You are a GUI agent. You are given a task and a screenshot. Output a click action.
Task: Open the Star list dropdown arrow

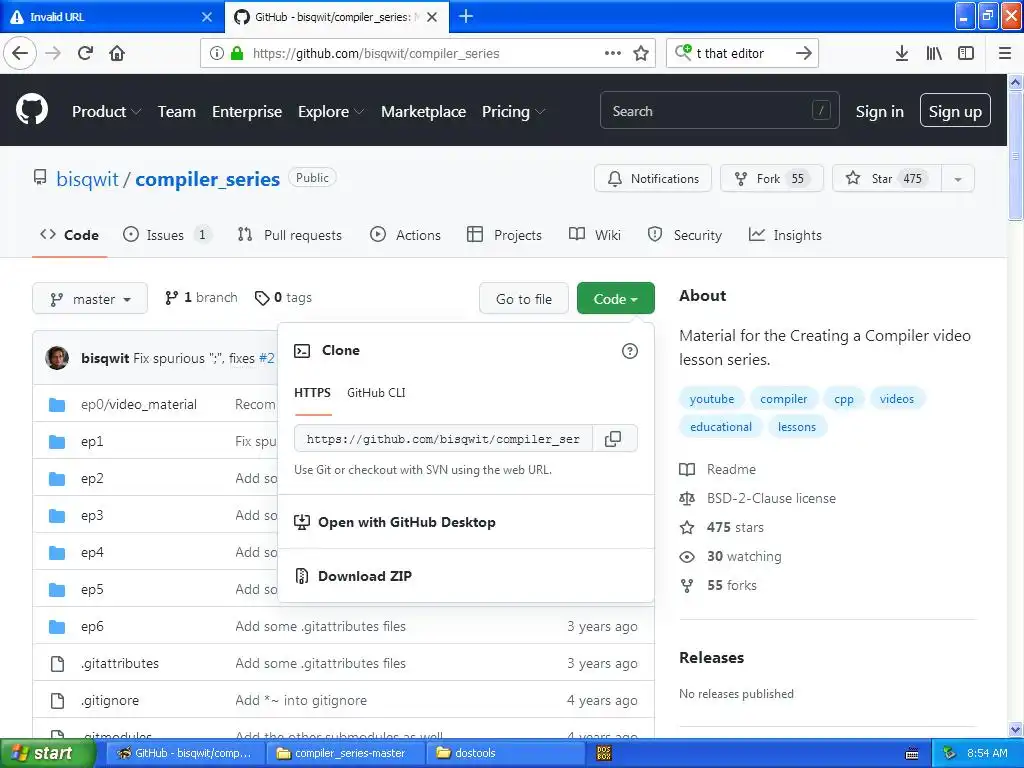(x=957, y=178)
